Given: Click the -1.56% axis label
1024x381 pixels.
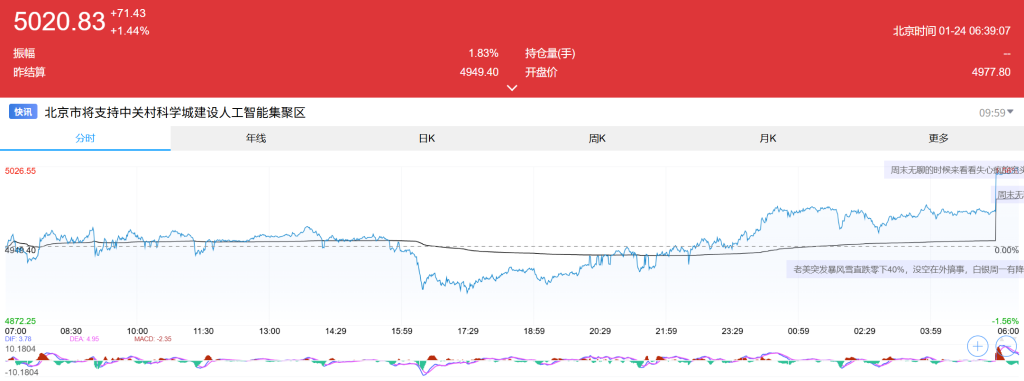Looking at the screenshot, I should 1006,321.
